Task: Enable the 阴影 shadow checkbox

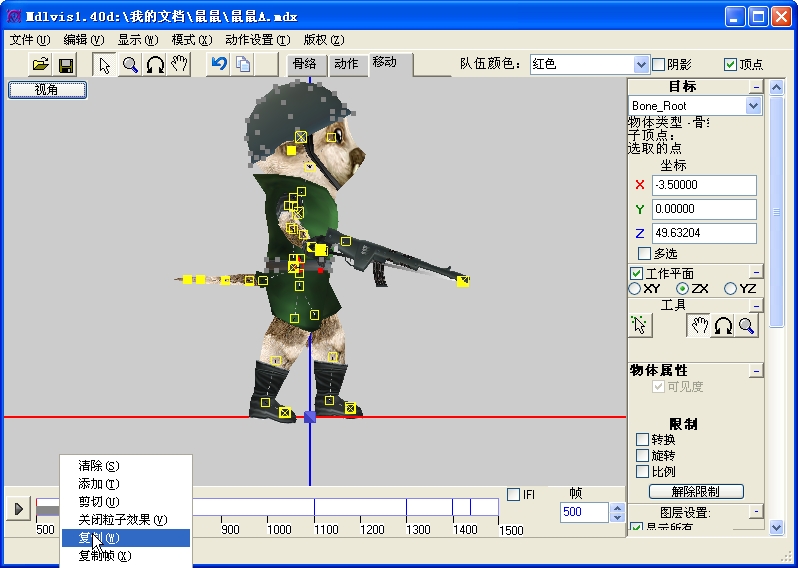Action: click(658, 64)
